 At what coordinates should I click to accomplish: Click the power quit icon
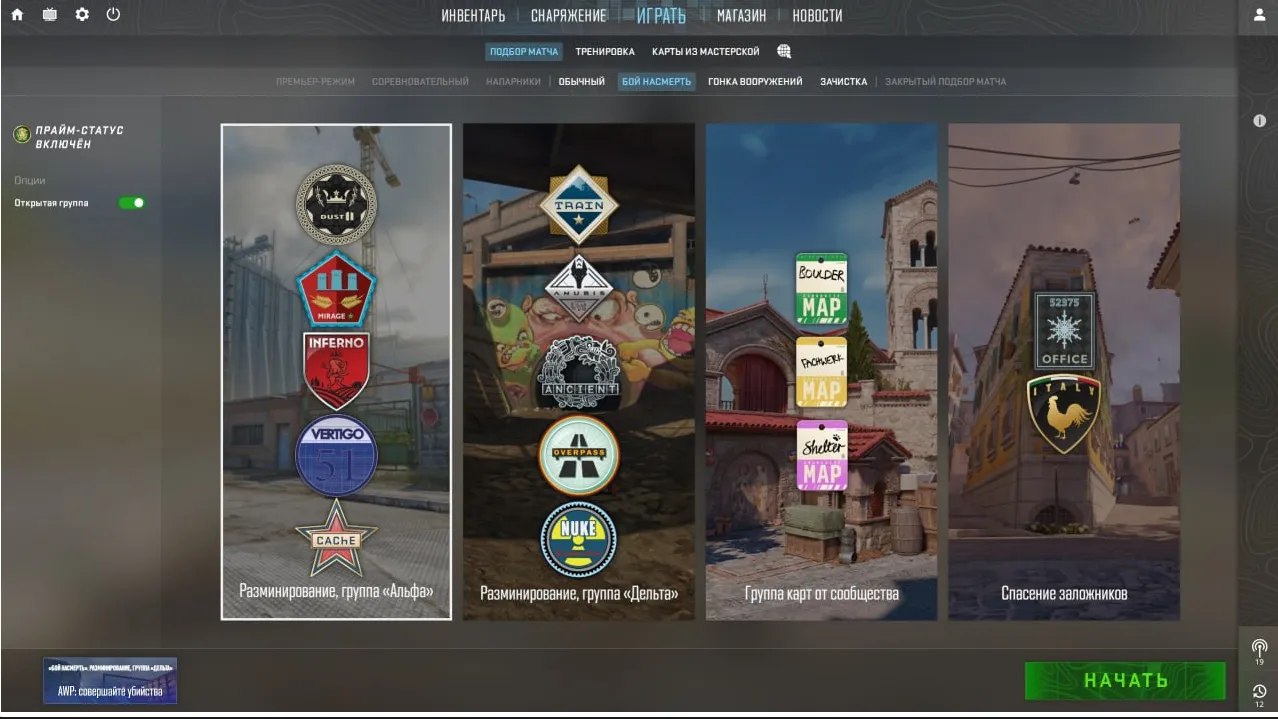tap(113, 15)
